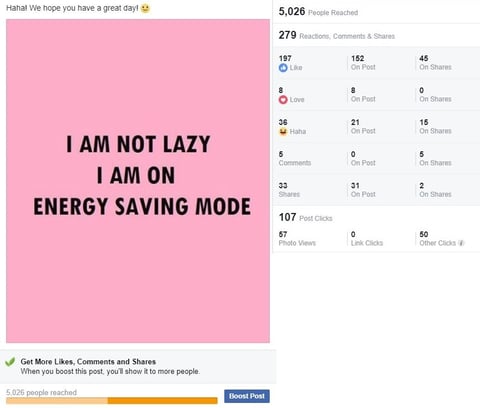This screenshot has height=408, width=480.
Task: Click 45 On Shares likes count
Action: pos(435,63)
